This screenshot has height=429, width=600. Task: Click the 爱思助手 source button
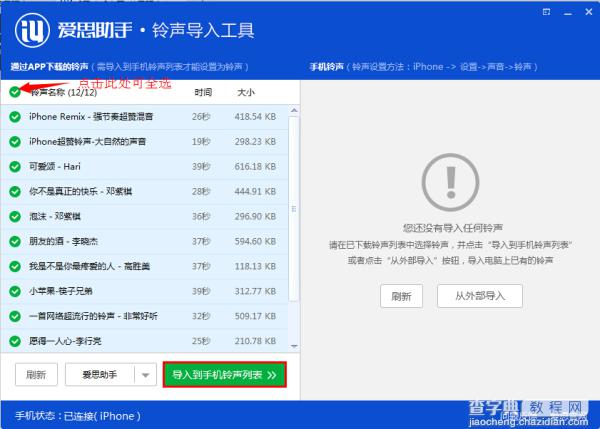(100, 375)
